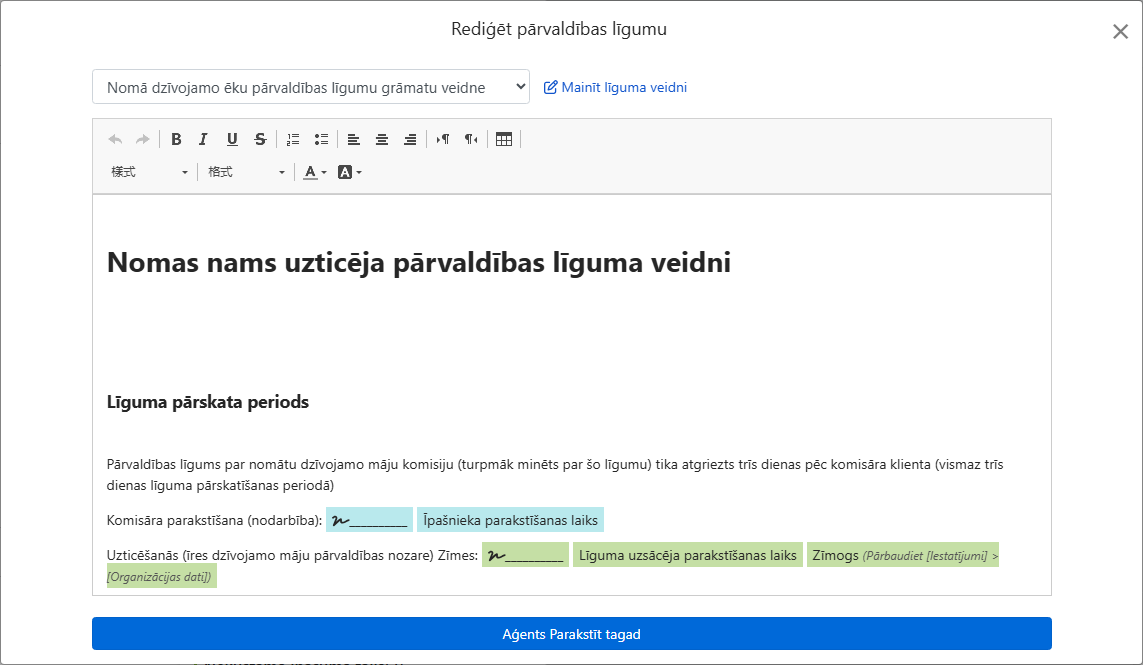Click the edit pencil icon beside Mainīt līguma veidni
The height and width of the screenshot is (665, 1143).
(550, 88)
